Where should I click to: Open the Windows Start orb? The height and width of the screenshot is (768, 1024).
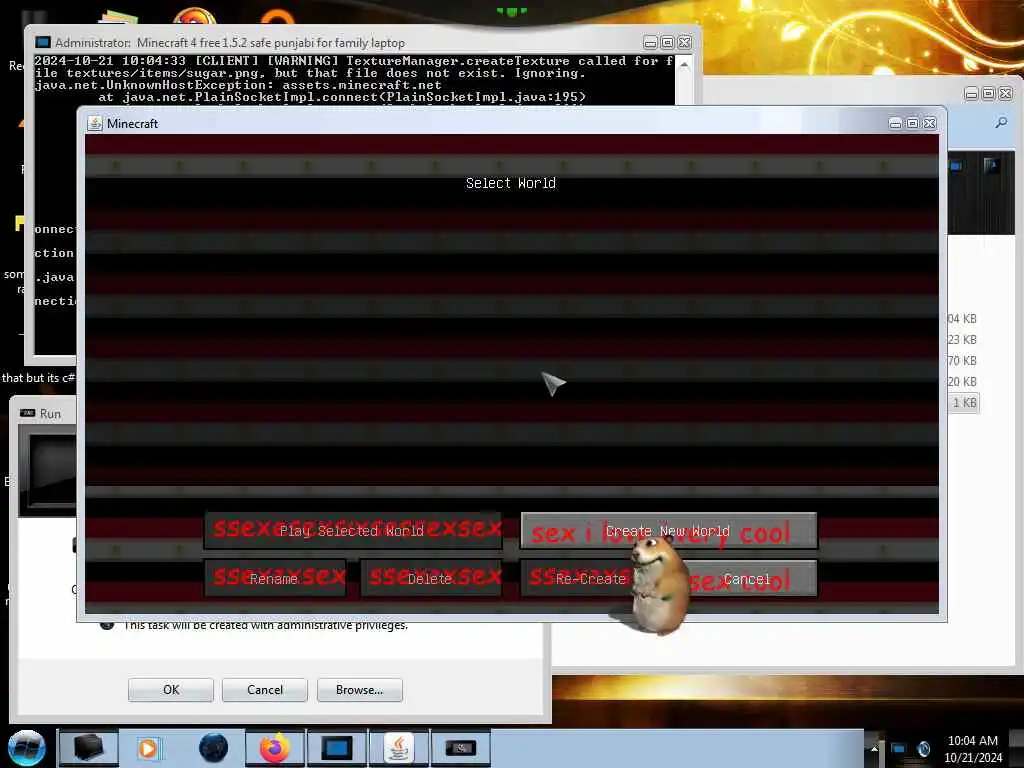point(25,748)
